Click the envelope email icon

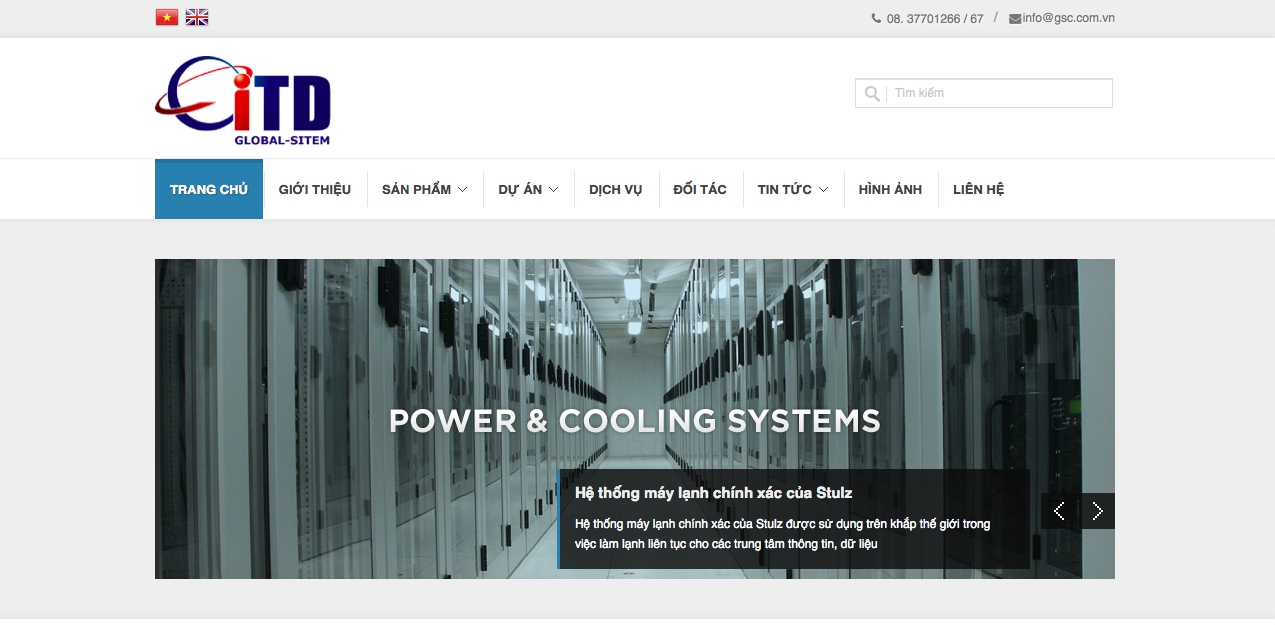1015,18
